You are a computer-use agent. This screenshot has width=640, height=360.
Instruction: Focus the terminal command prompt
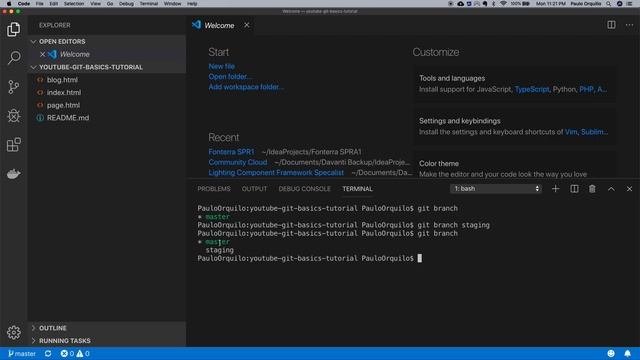click(x=420, y=258)
